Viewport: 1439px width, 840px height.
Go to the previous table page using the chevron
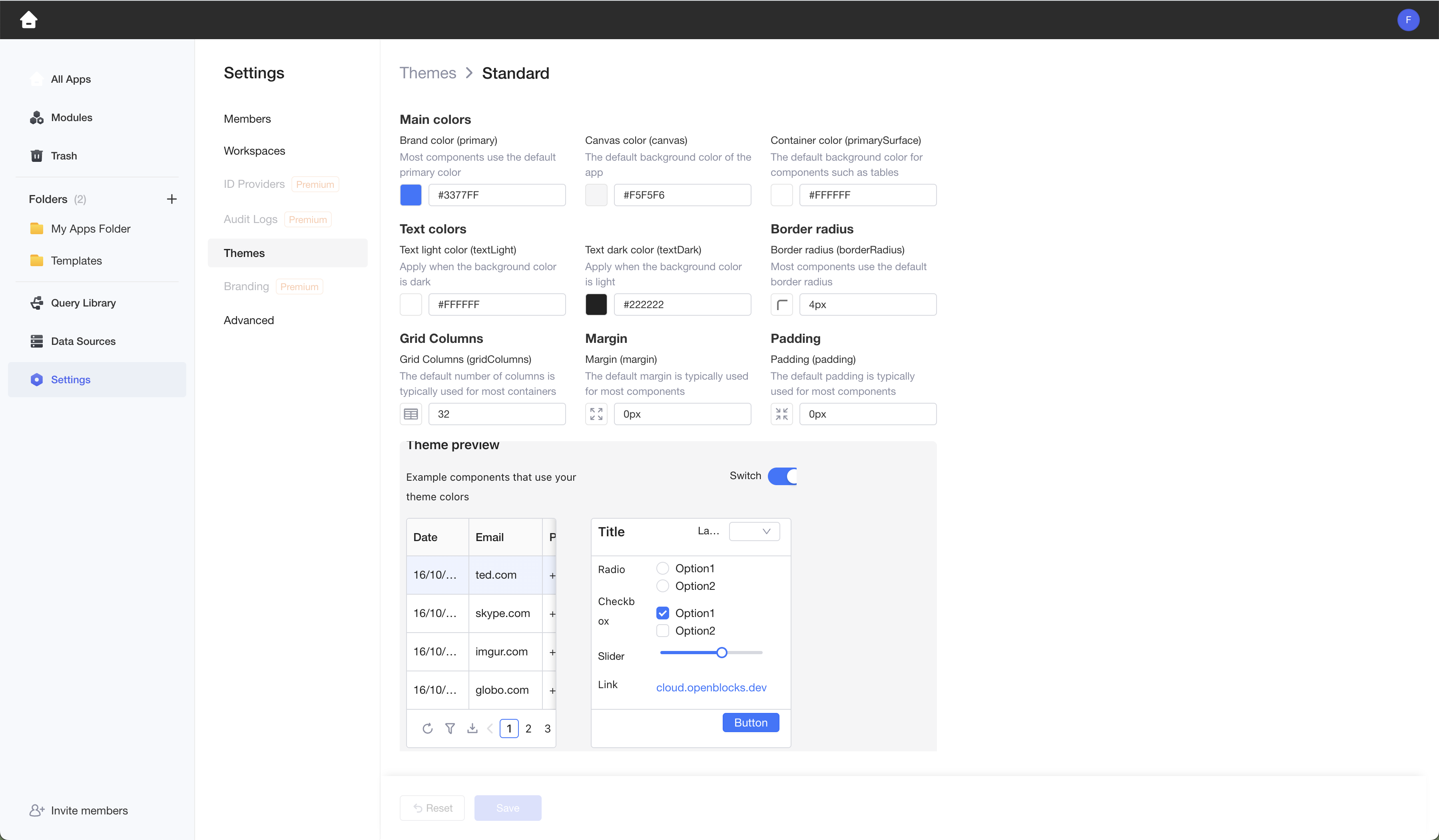tap(490, 728)
